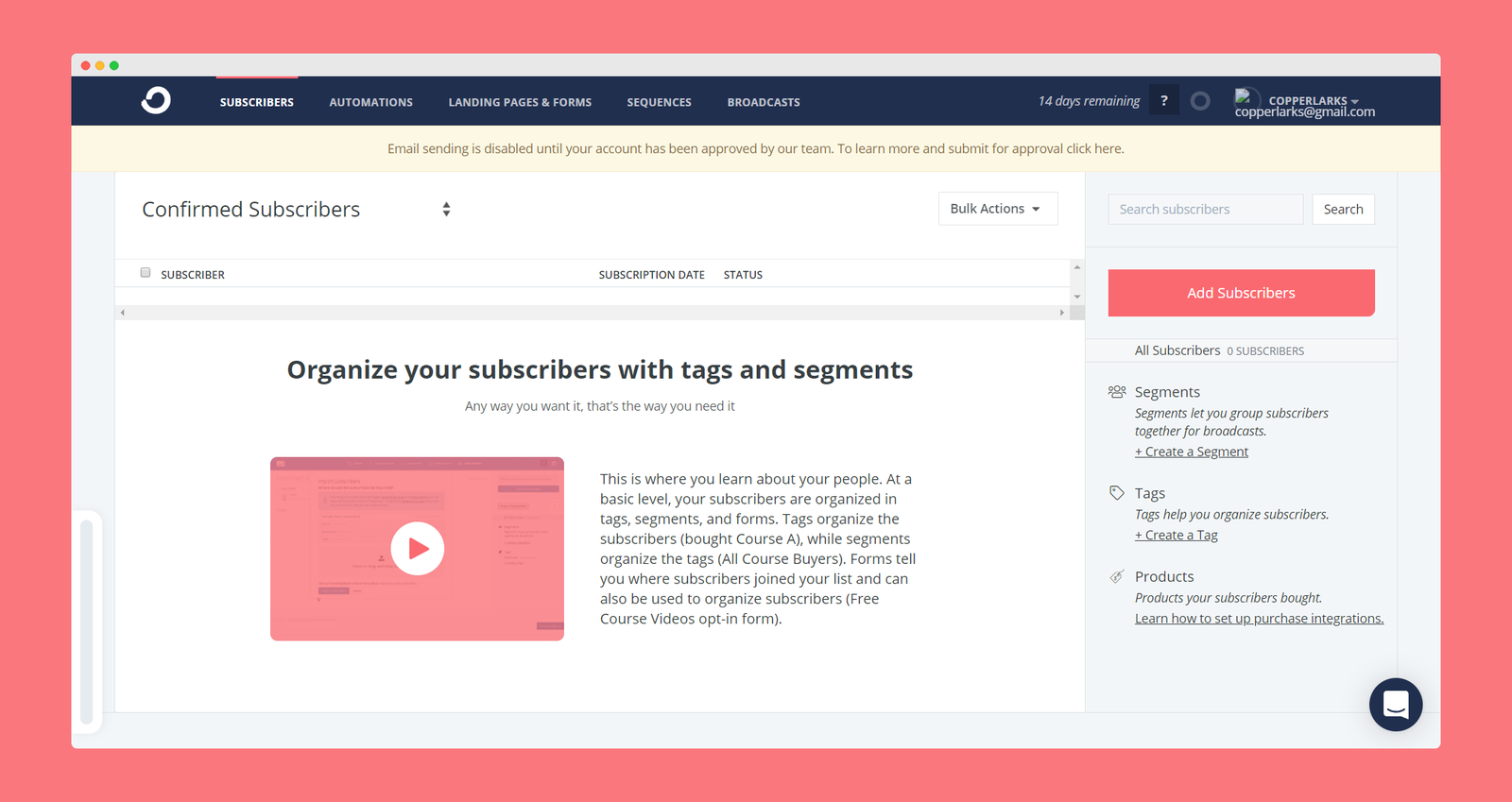Viewport: 1512px width, 802px height.
Task: Open the help question mark icon
Action: [x=1164, y=101]
